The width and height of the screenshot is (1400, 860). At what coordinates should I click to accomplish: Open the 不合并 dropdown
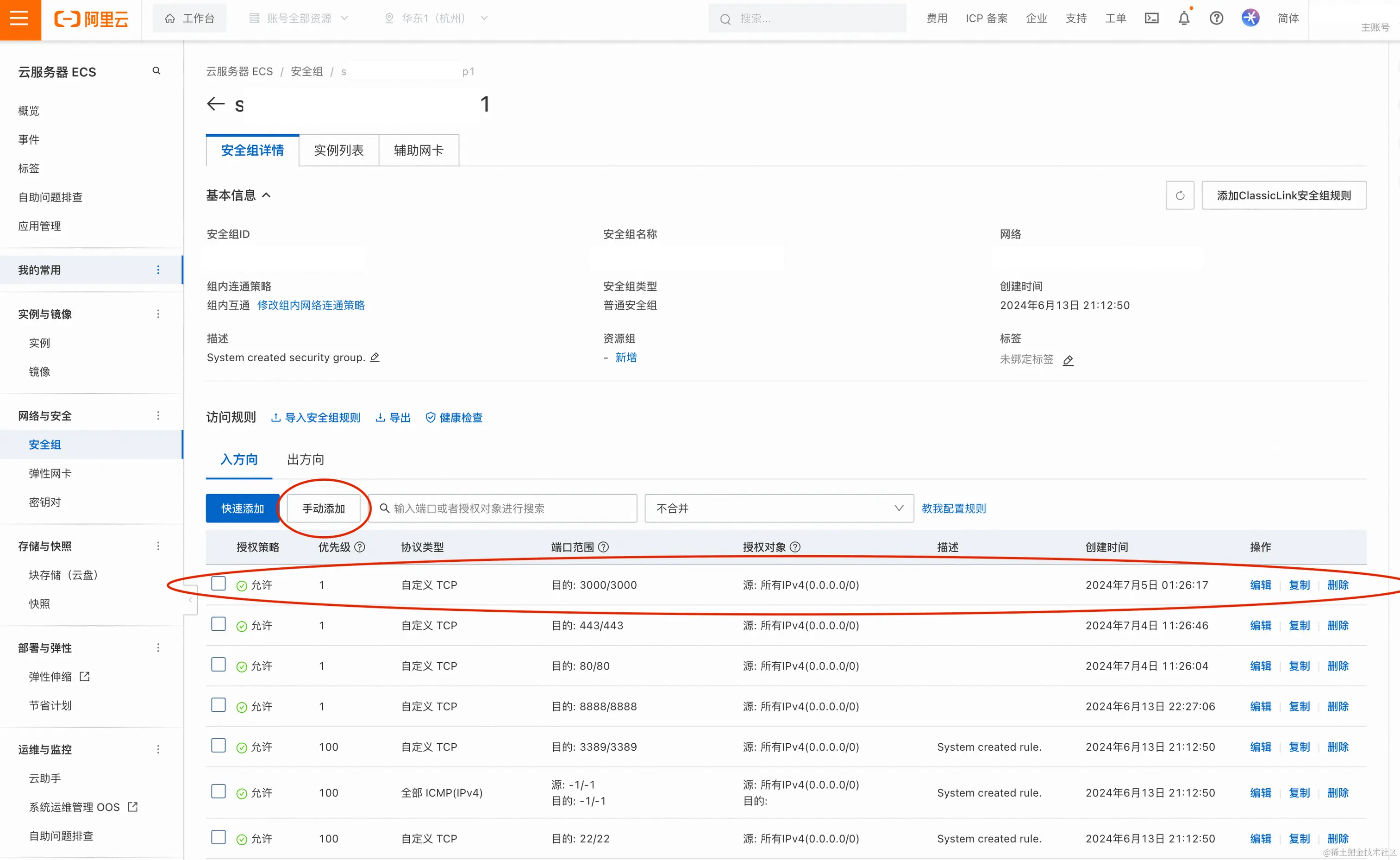pyautogui.click(x=778, y=508)
